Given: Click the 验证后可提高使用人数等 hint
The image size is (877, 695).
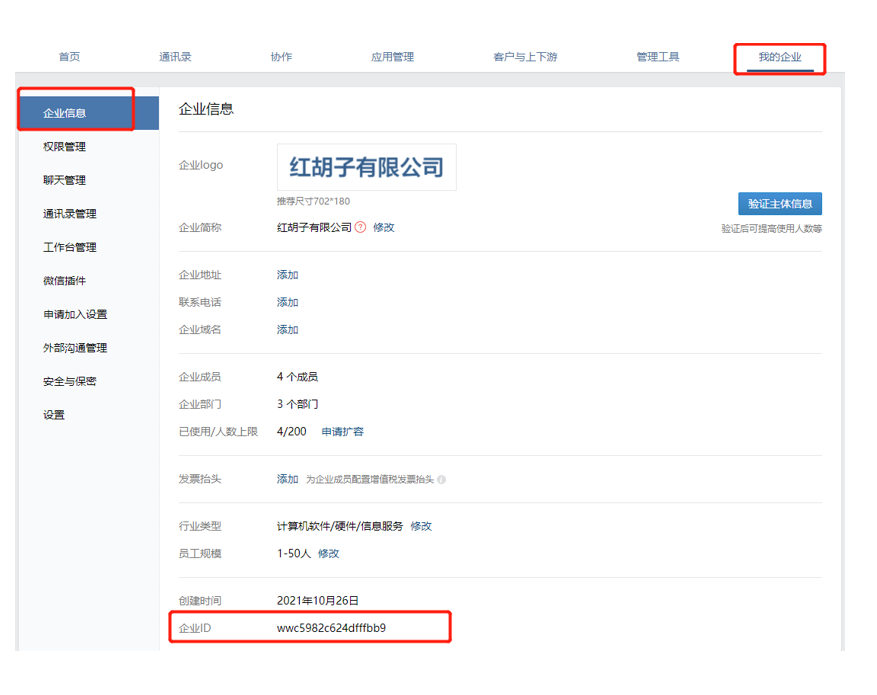Looking at the screenshot, I should [x=771, y=229].
